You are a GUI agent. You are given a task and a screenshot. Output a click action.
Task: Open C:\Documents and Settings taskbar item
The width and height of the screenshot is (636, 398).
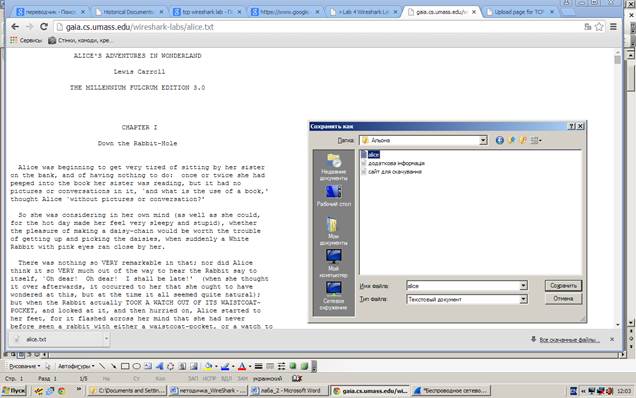click(127, 391)
